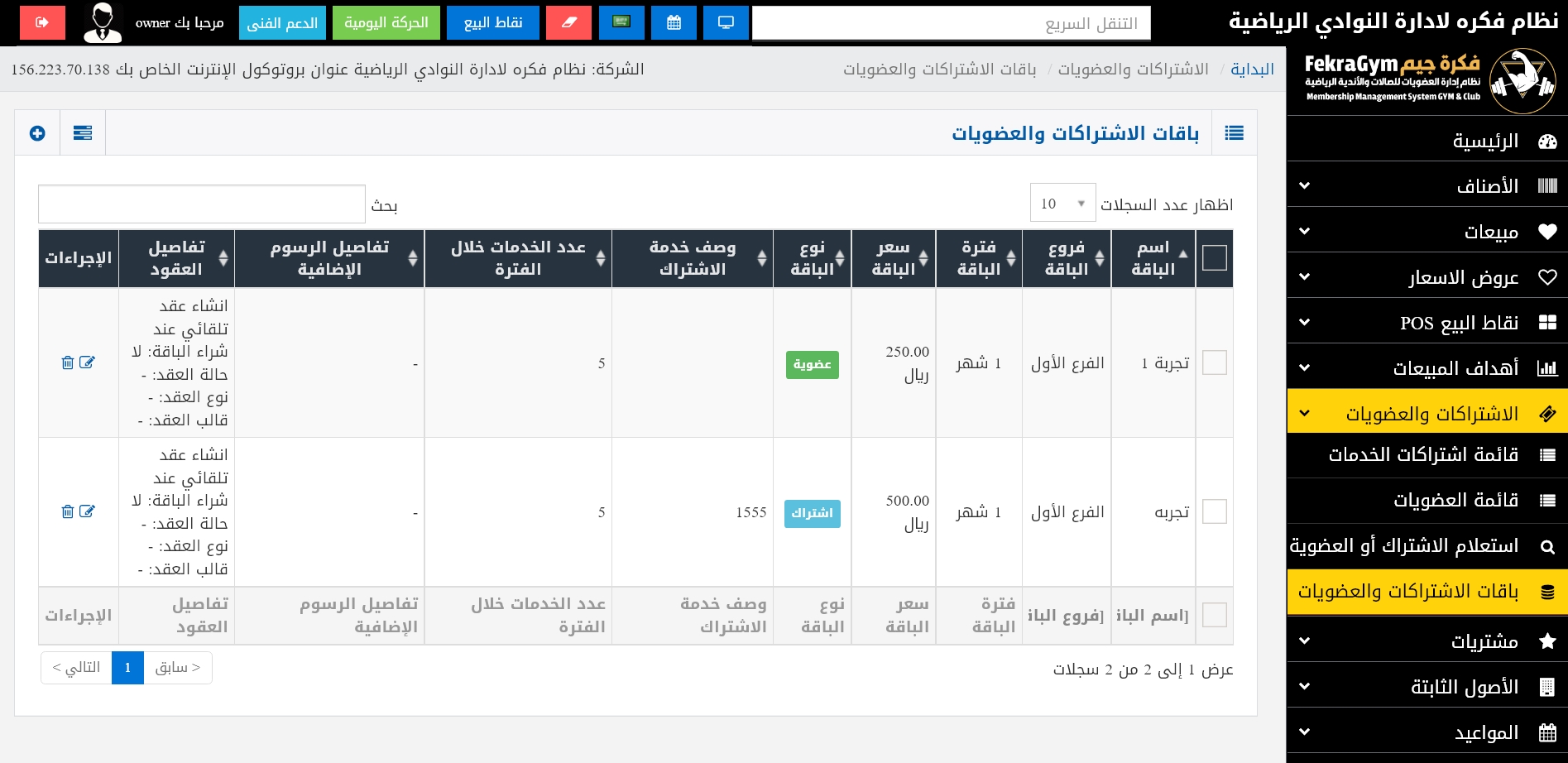
Task: Edit the تجربة 1 package row
Action: (87, 362)
